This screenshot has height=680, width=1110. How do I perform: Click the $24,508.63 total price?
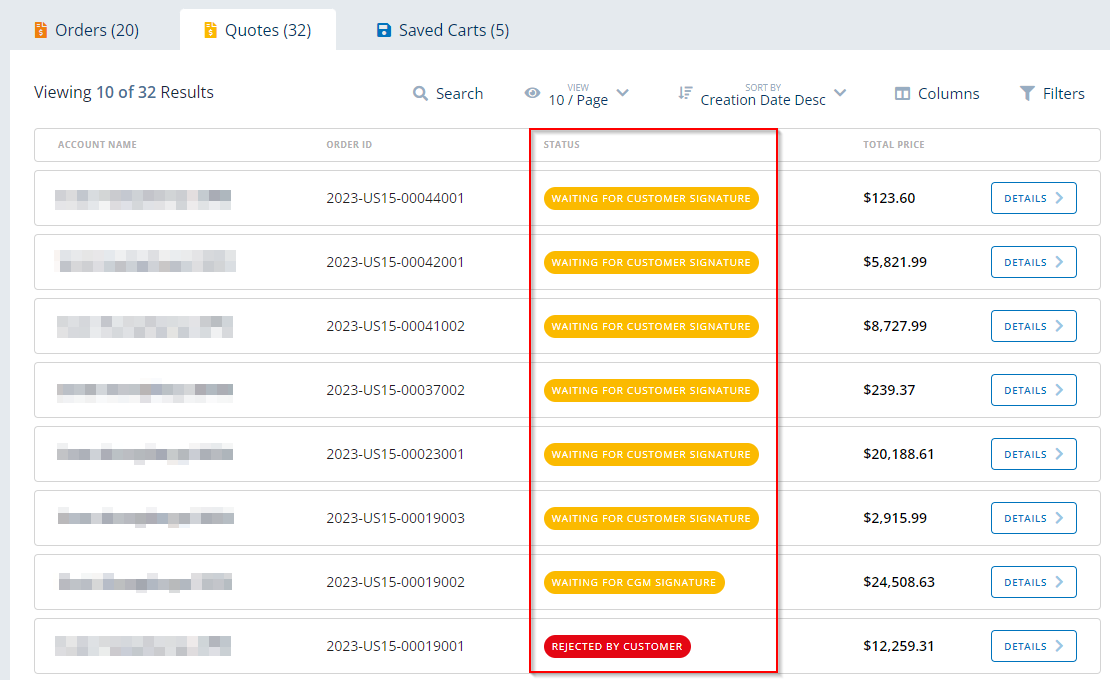(899, 582)
